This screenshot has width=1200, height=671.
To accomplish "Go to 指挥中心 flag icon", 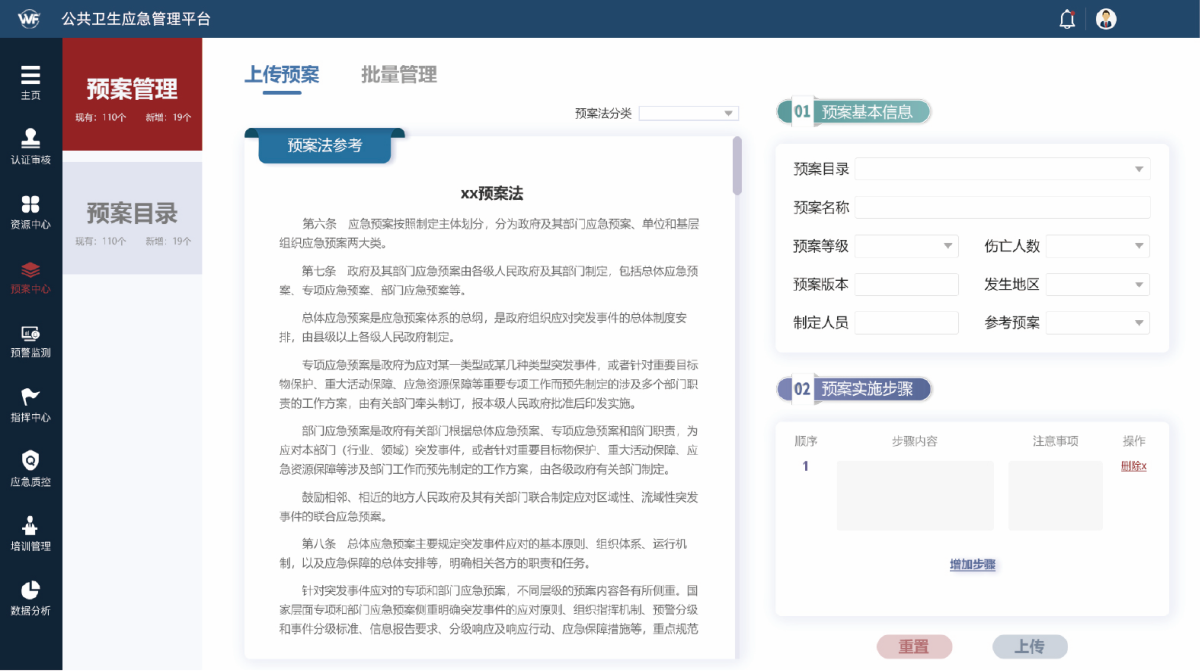I will click(x=31, y=397).
